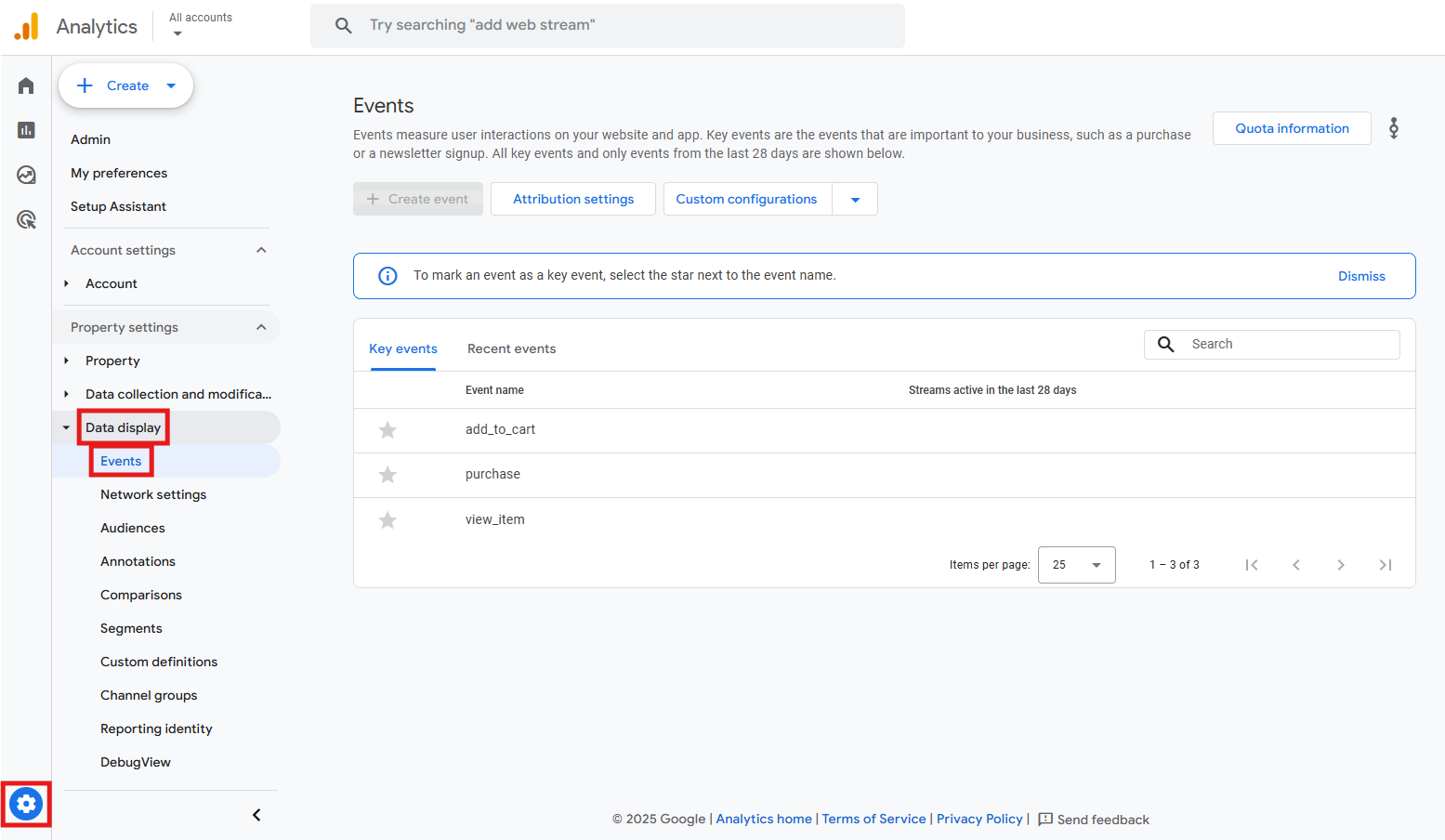Click the Quota information button

1292,128
